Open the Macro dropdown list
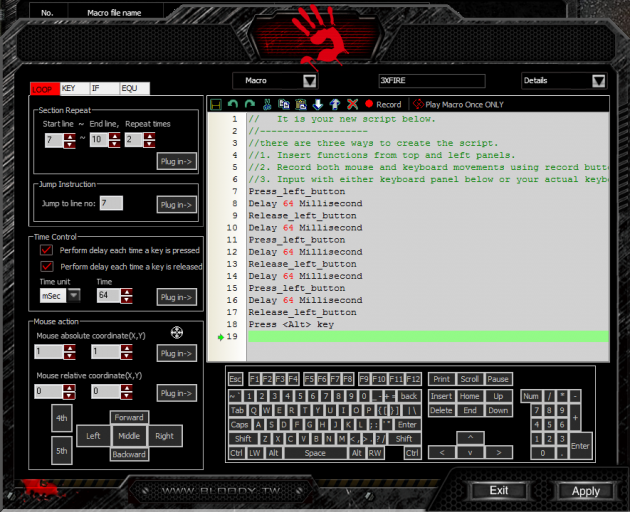630x512 pixels. pyautogui.click(x=309, y=81)
